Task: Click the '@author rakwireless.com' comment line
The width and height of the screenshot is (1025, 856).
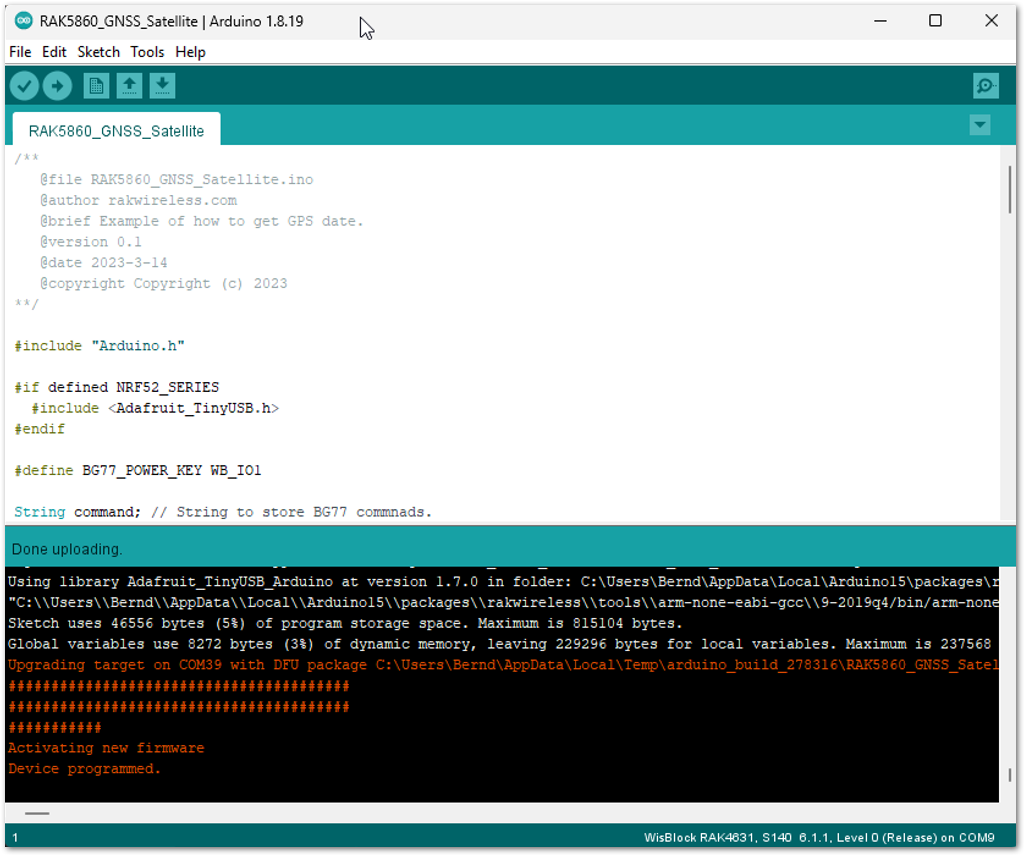Action: 139,200
